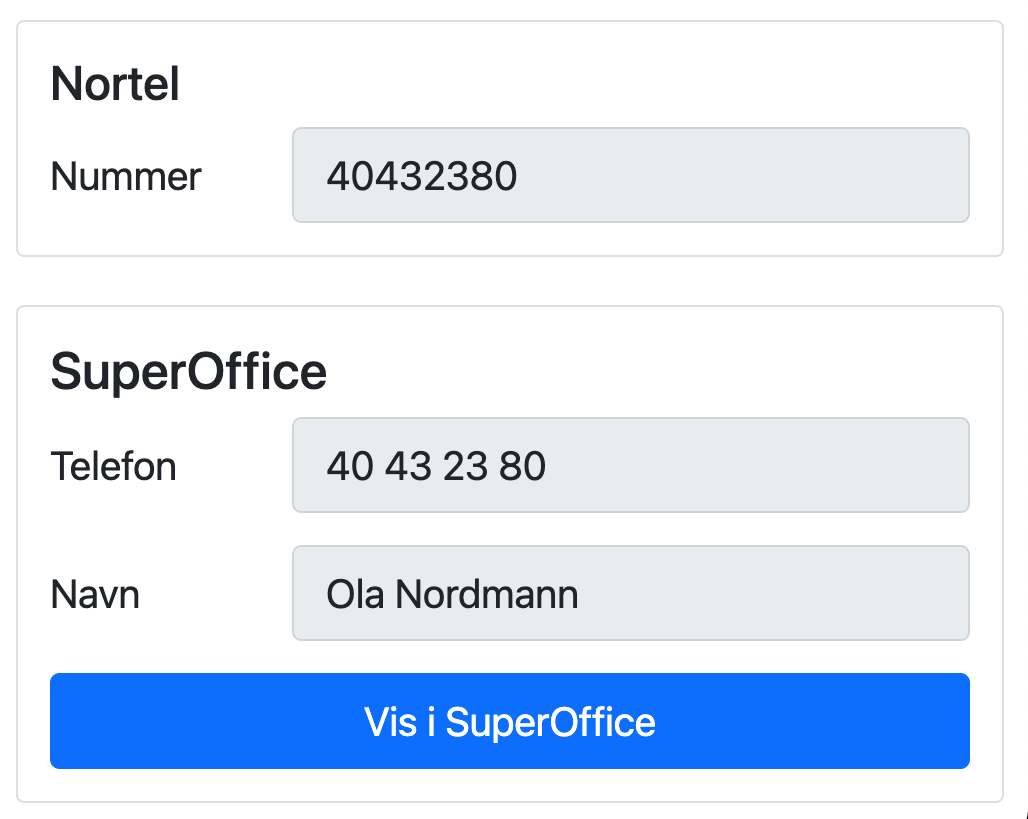Image resolution: width=1028 pixels, height=819 pixels.
Task: Click the Vis i SuperOffice button
Action: pyautogui.click(x=509, y=721)
